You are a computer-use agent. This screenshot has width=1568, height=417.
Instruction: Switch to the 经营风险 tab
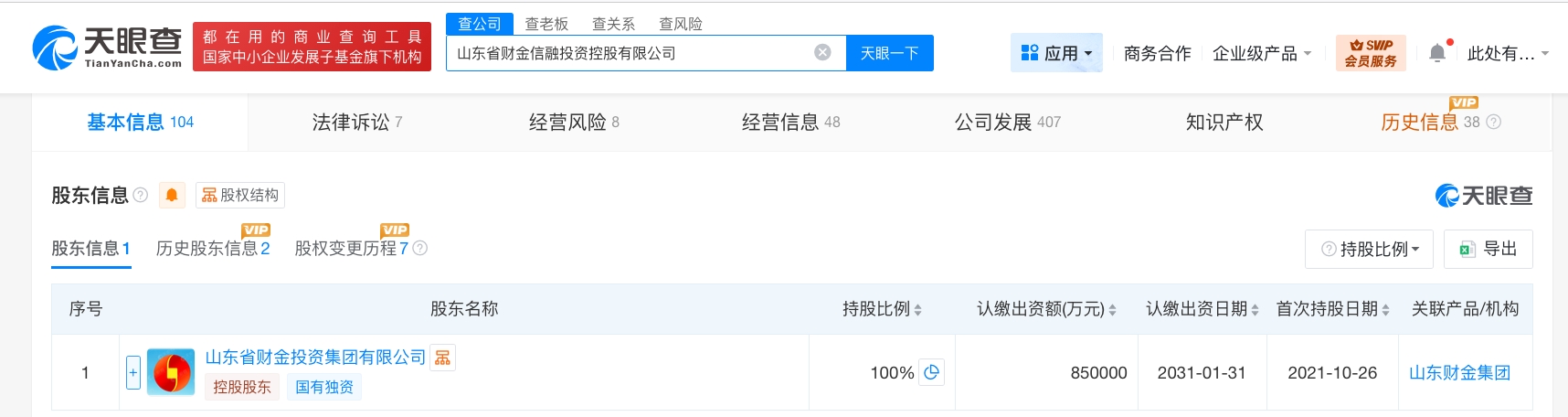(573, 122)
